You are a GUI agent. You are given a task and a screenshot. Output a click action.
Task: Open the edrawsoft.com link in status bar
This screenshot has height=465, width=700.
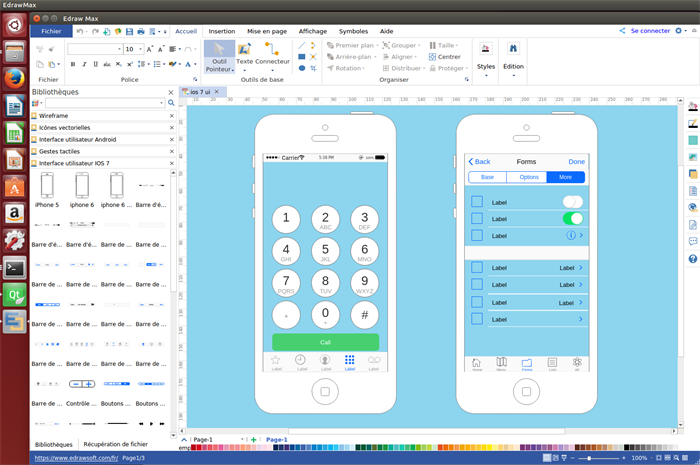76,458
